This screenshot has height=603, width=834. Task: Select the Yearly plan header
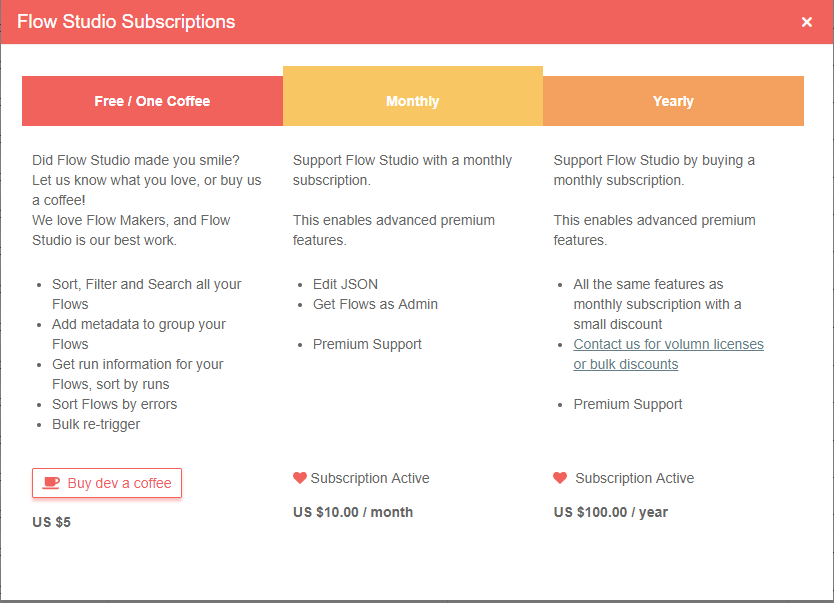tap(673, 101)
